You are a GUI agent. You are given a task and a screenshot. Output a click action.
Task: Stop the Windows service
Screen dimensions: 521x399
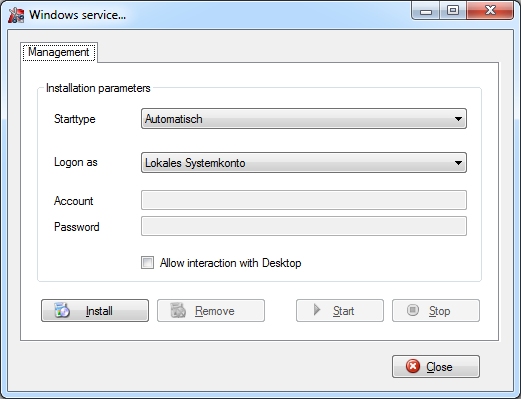[436, 310]
